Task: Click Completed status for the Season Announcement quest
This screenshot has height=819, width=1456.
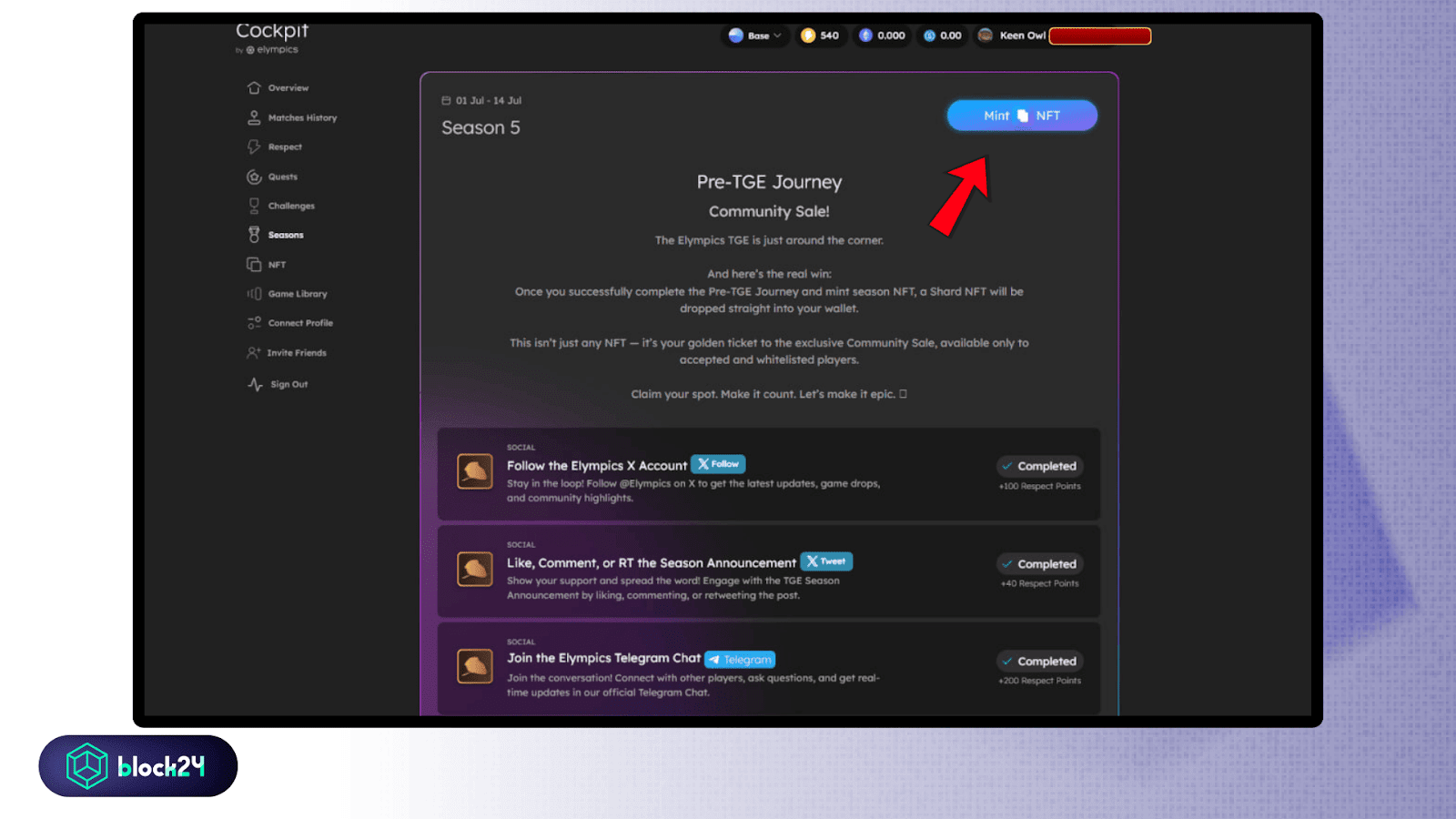Action: (x=1039, y=564)
